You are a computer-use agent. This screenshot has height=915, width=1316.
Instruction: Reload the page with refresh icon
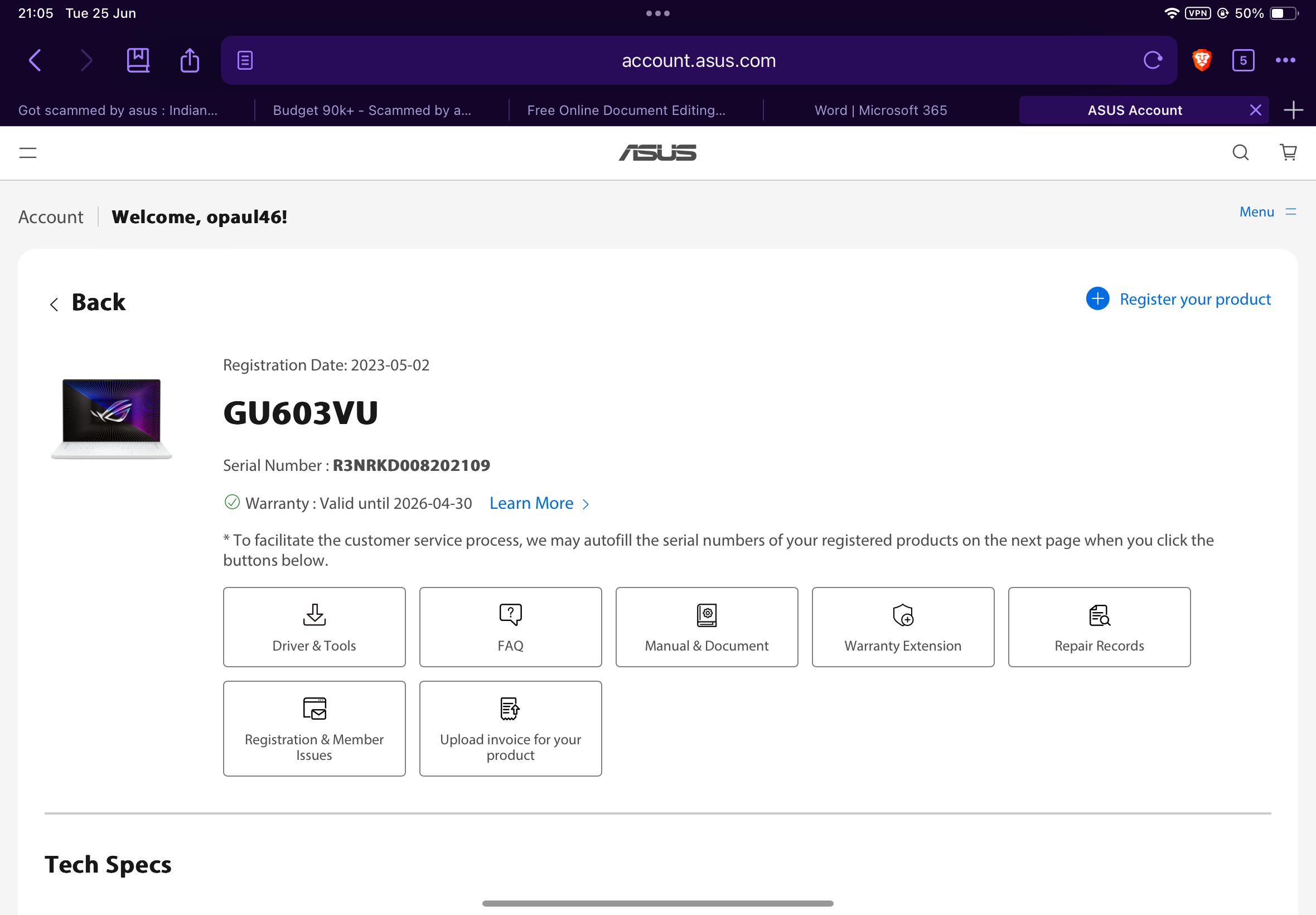pyautogui.click(x=1153, y=60)
